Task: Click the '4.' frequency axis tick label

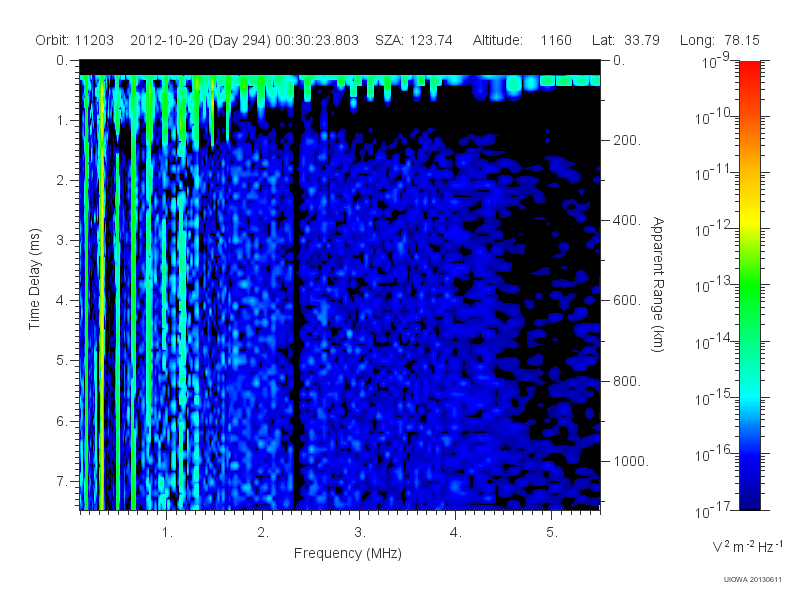Action: 456,533
